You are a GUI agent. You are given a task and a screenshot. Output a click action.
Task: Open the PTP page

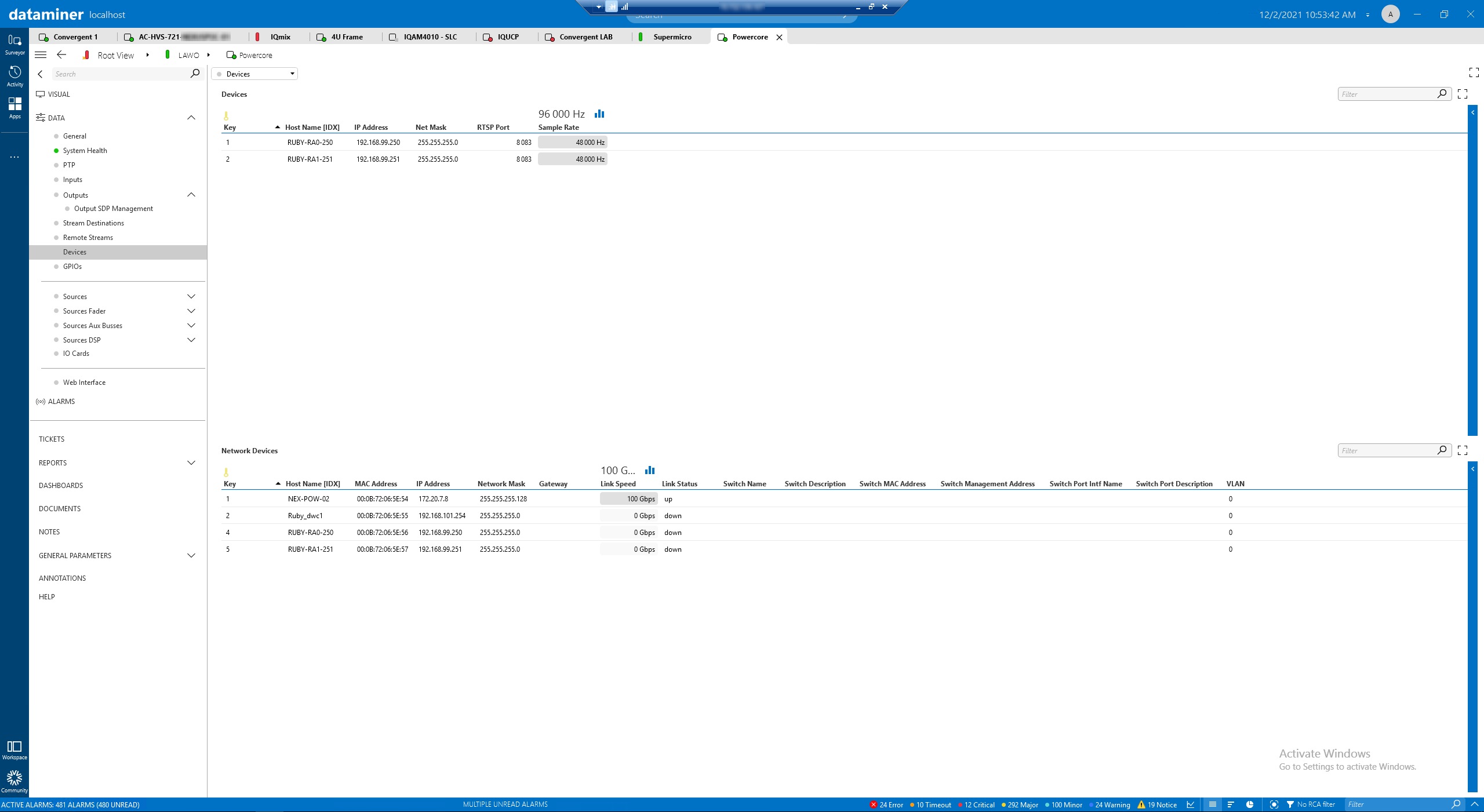pos(69,165)
